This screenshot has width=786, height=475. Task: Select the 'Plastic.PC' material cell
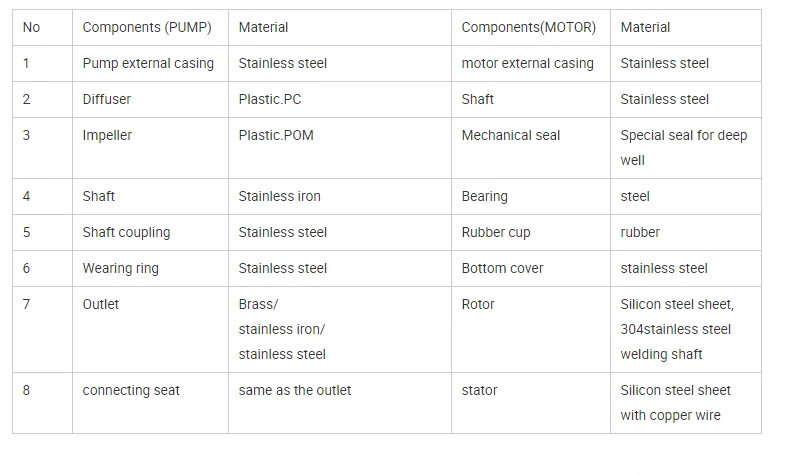(340, 100)
